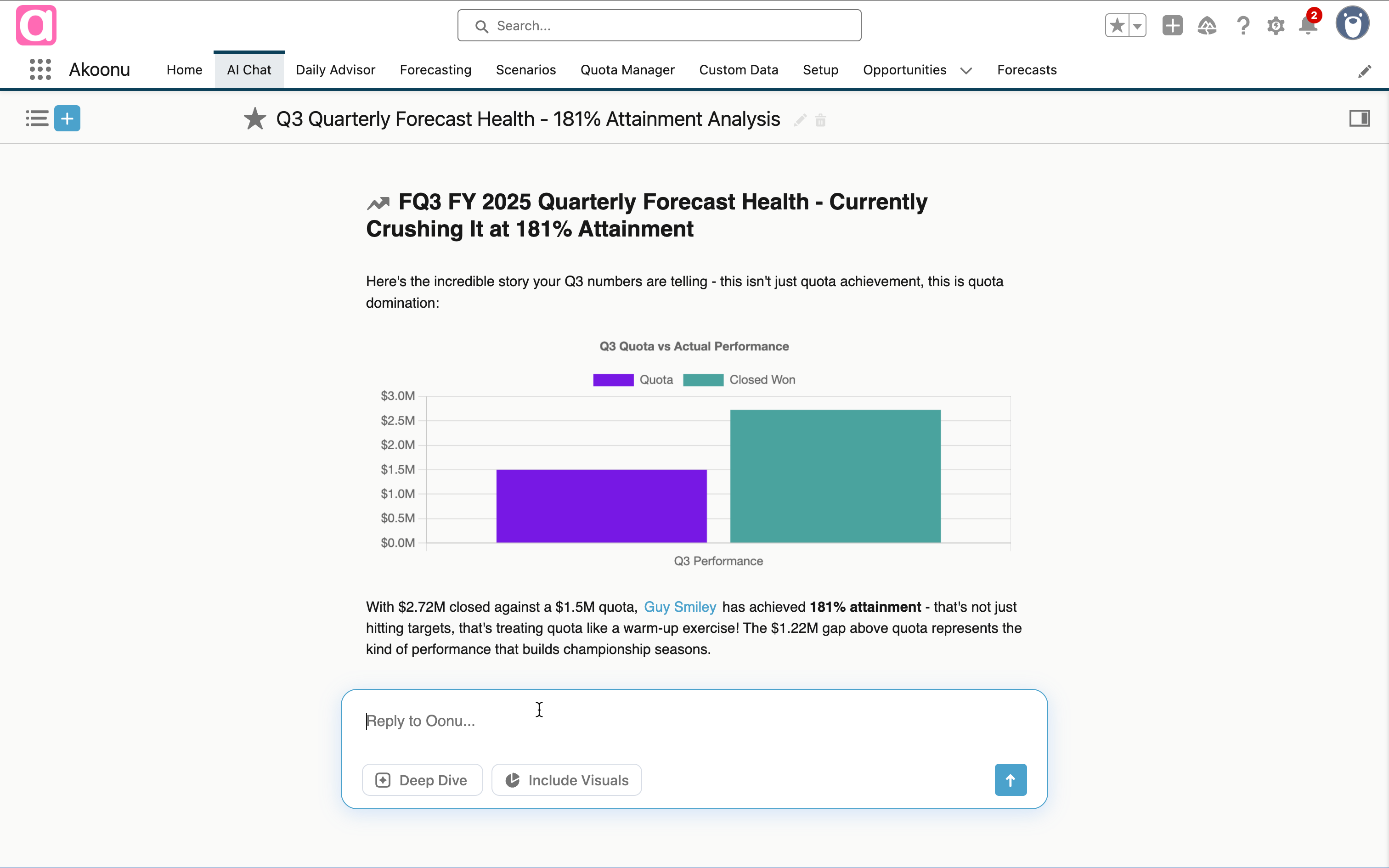Switch to the AI Chat tab

248,69
